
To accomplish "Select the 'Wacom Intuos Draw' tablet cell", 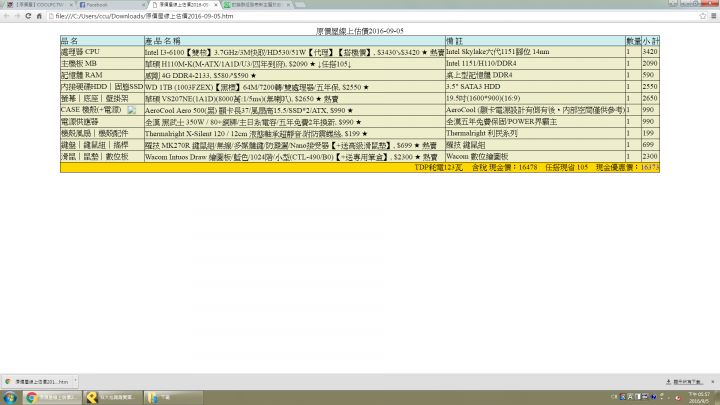I will pos(294,157).
